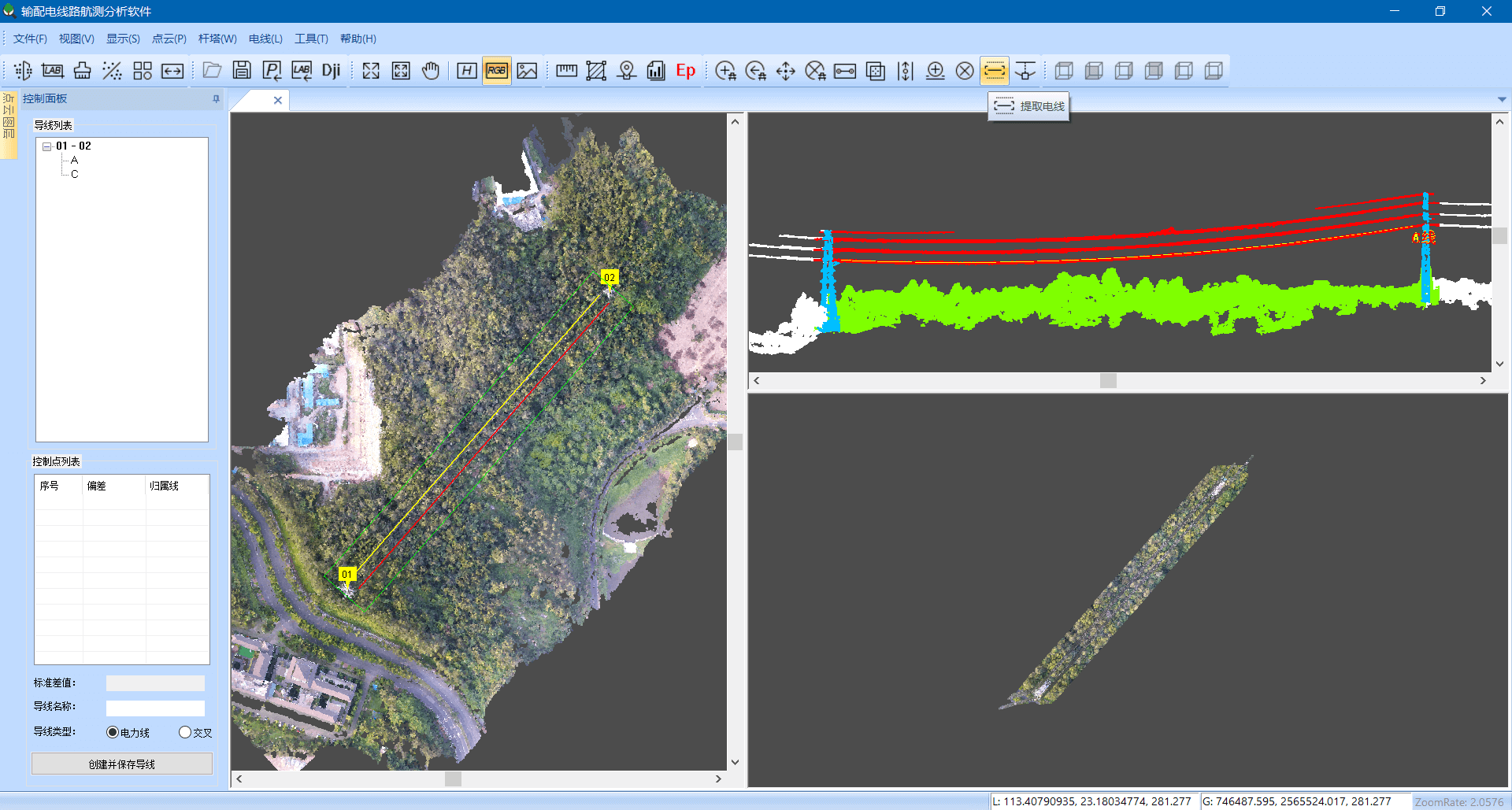Click the brush cleanup tool icon
Screen dimensions: 1512x810
point(83,71)
